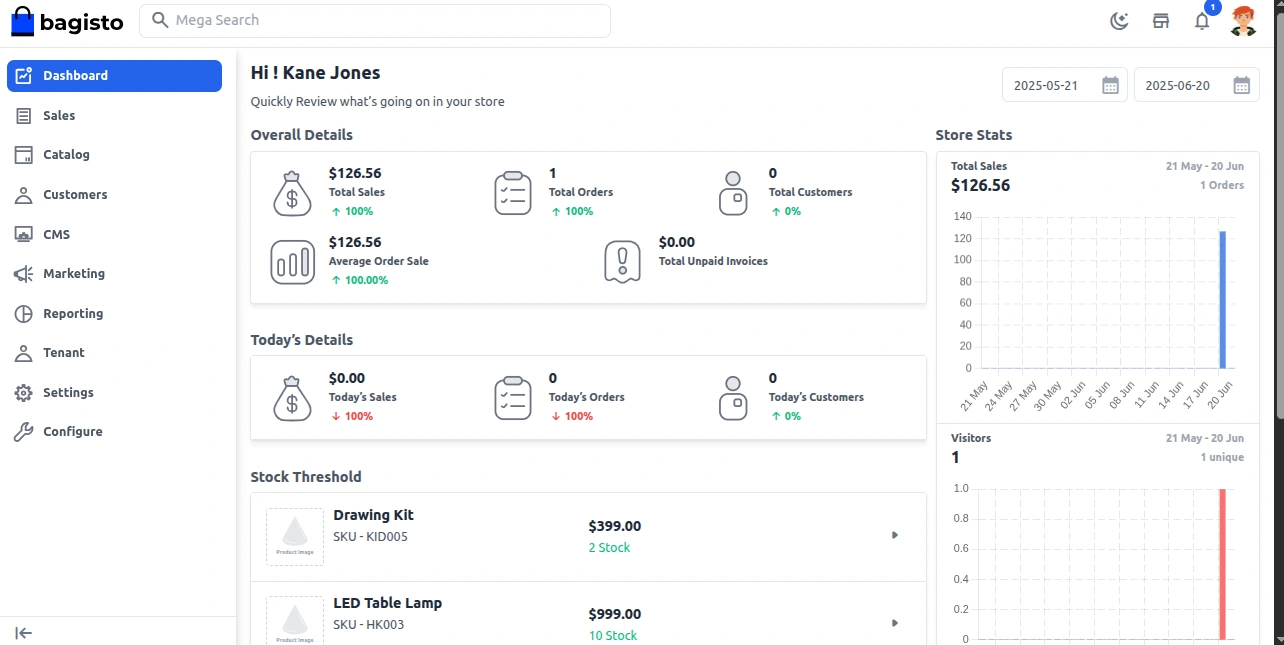The image size is (1284, 645).
Task: Click the bagisto logo
Action: [x=67, y=20]
